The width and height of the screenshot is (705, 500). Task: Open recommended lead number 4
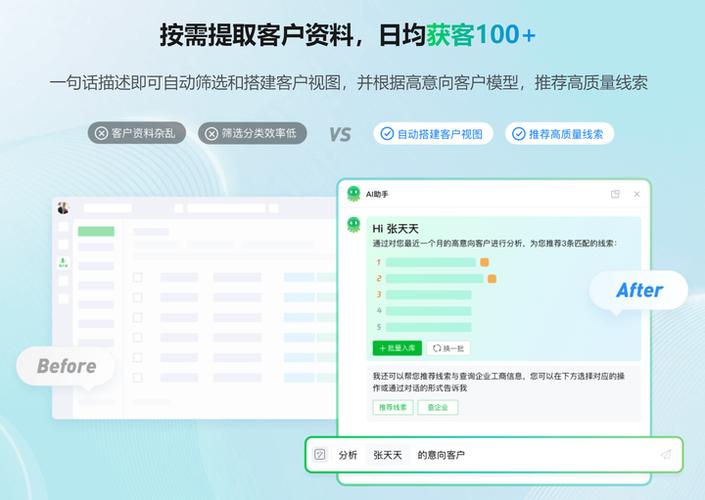(428, 311)
